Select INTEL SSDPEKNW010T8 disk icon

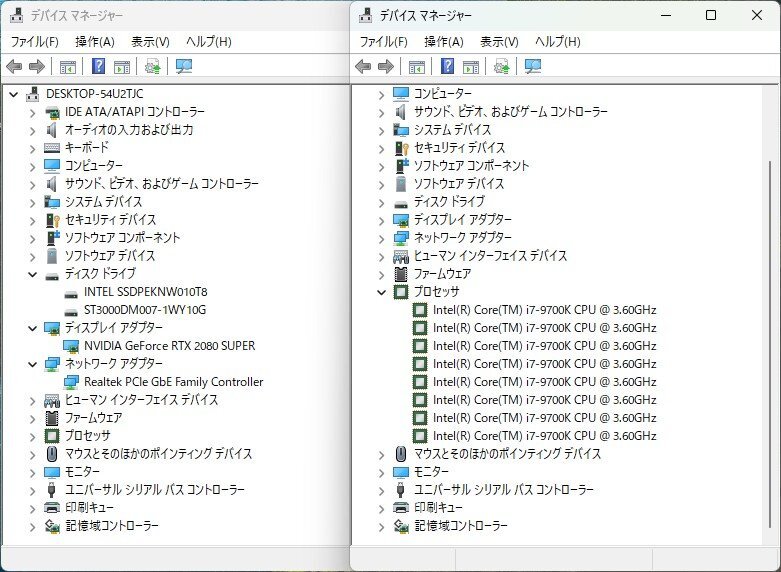[x=71, y=292]
